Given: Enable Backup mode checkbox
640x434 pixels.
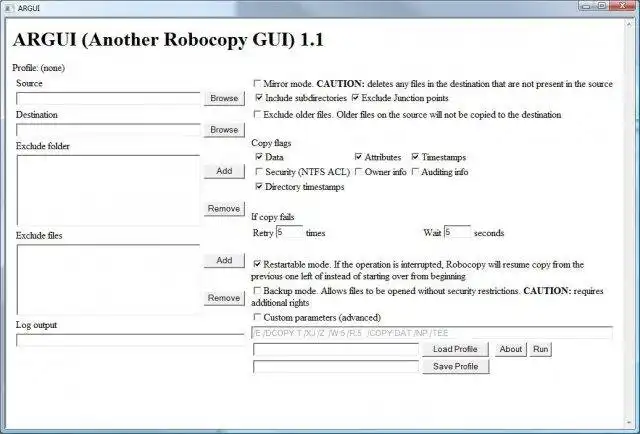Looking at the screenshot, I should tap(257, 291).
